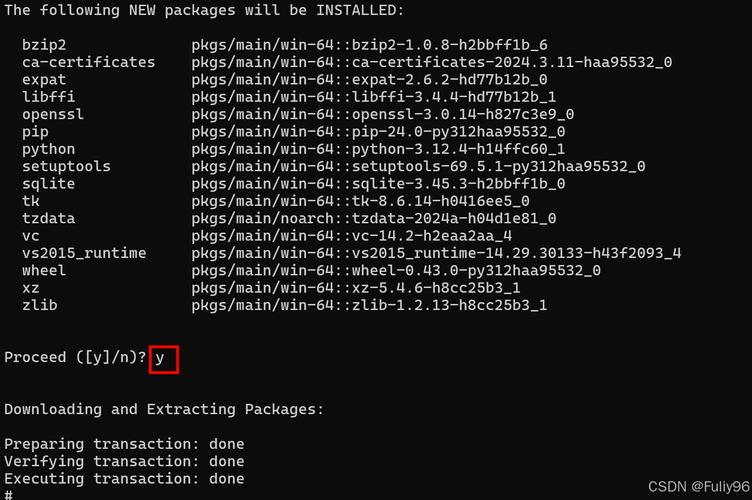Click the 'Verifying transaction: done' line
Screen dimensions: 752x500
tap(124, 461)
